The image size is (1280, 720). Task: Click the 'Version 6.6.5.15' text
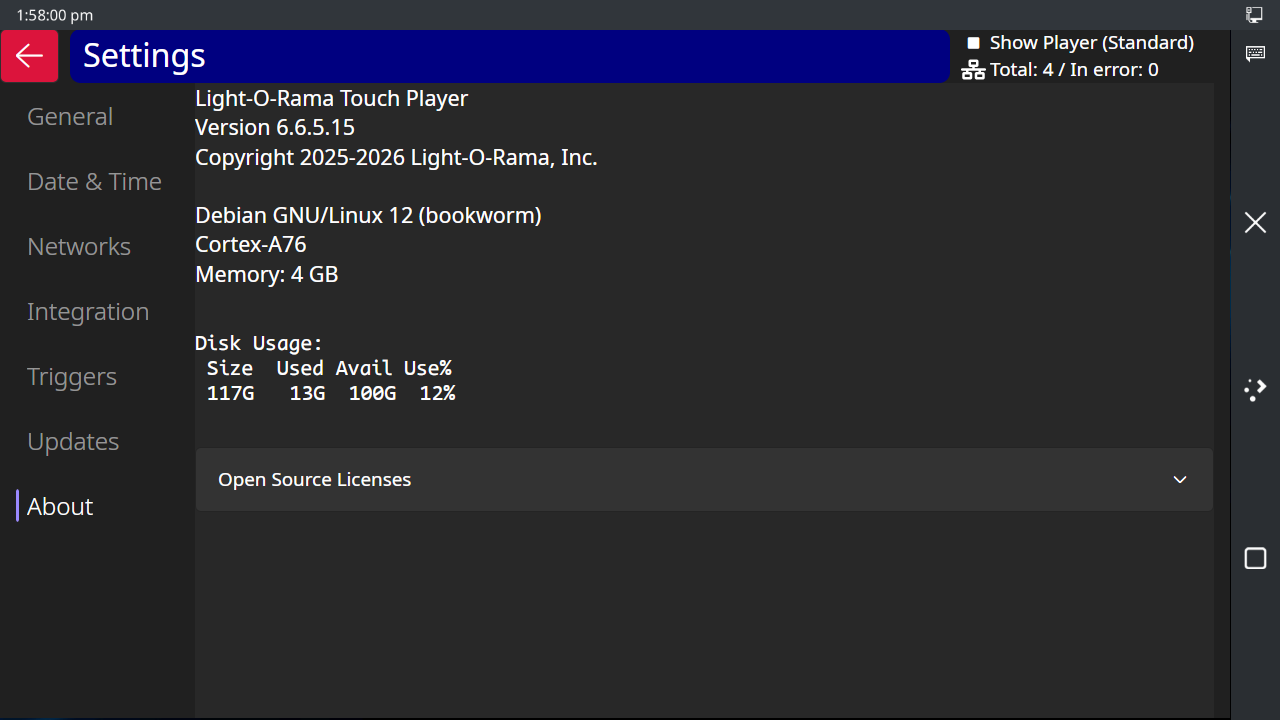point(275,128)
